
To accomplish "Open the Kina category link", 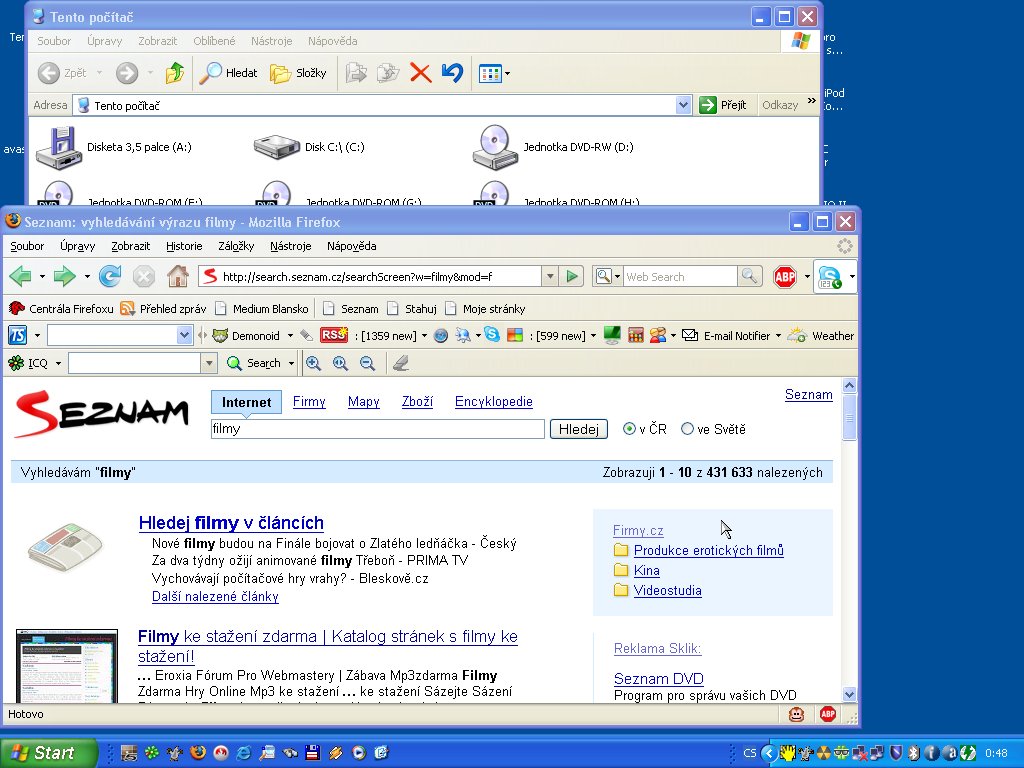I will 647,571.
